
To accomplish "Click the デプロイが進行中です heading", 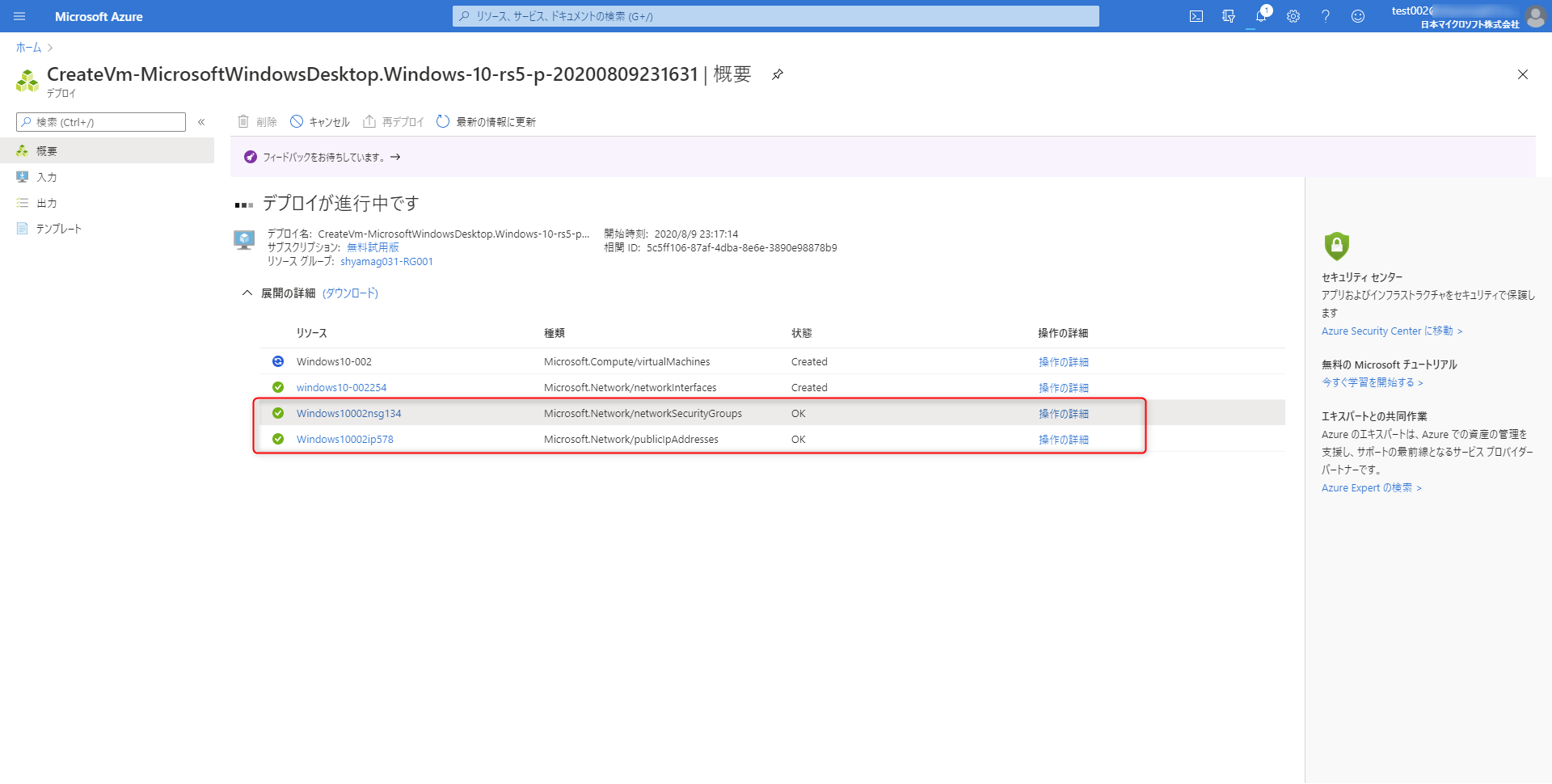I will pos(341,203).
